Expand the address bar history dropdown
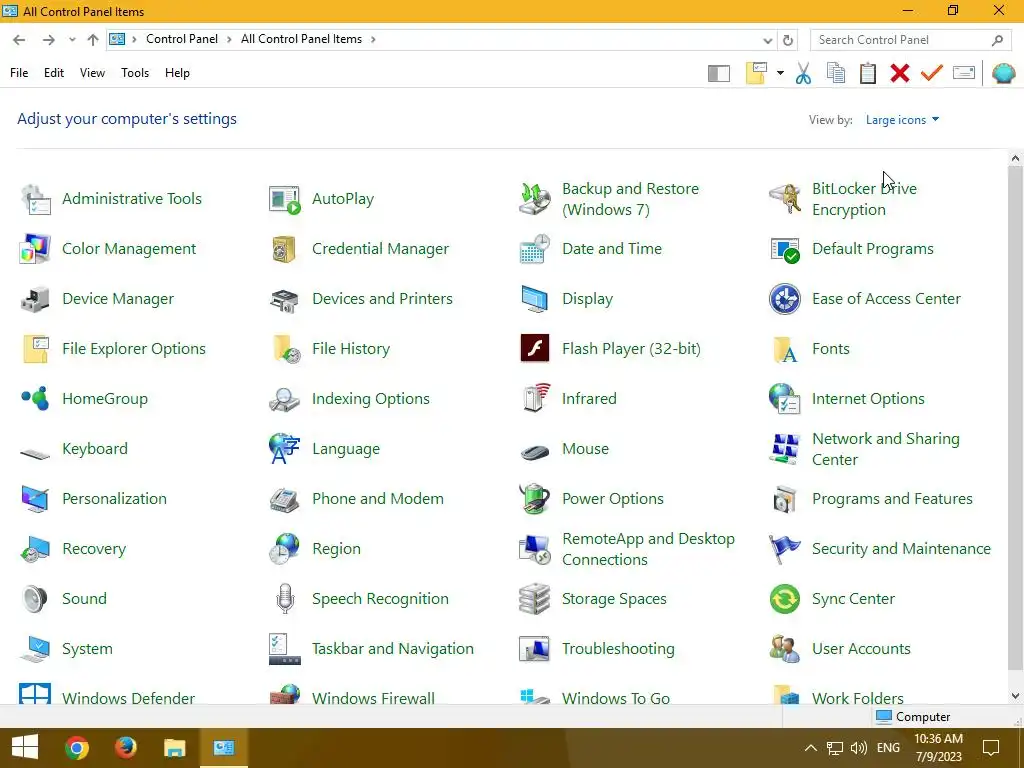 (x=768, y=40)
